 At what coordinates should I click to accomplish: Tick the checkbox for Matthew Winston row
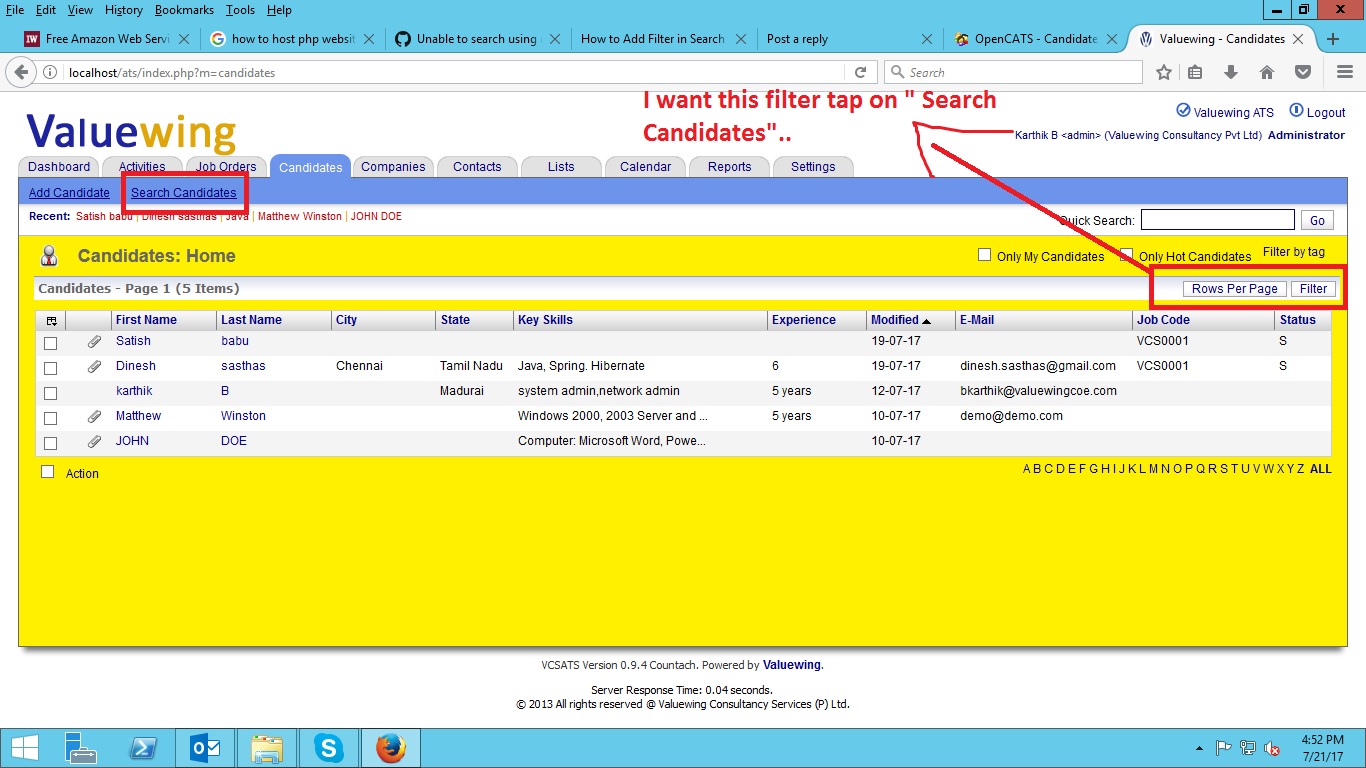point(51,418)
